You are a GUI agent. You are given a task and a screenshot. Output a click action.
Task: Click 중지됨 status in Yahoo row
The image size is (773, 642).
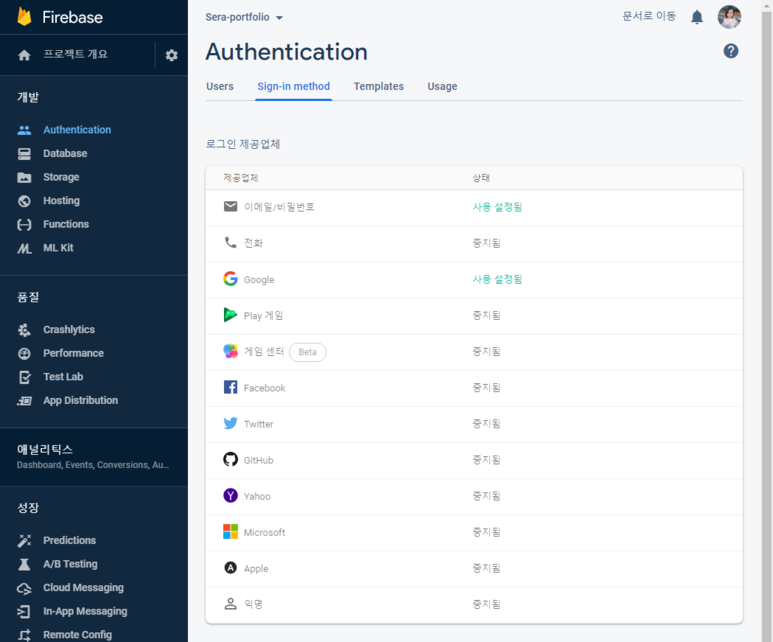(x=486, y=496)
